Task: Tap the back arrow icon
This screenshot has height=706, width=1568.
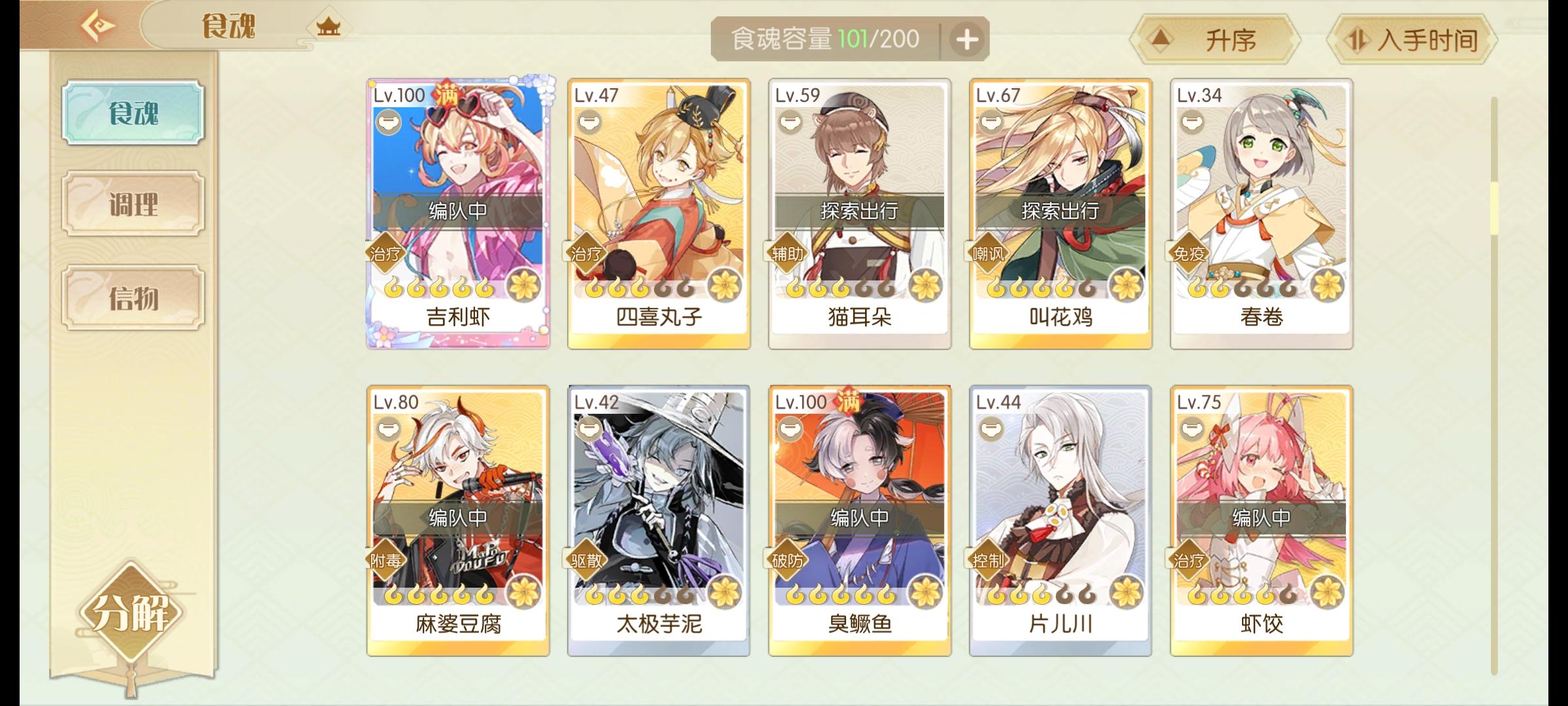Action: pyautogui.click(x=97, y=25)
